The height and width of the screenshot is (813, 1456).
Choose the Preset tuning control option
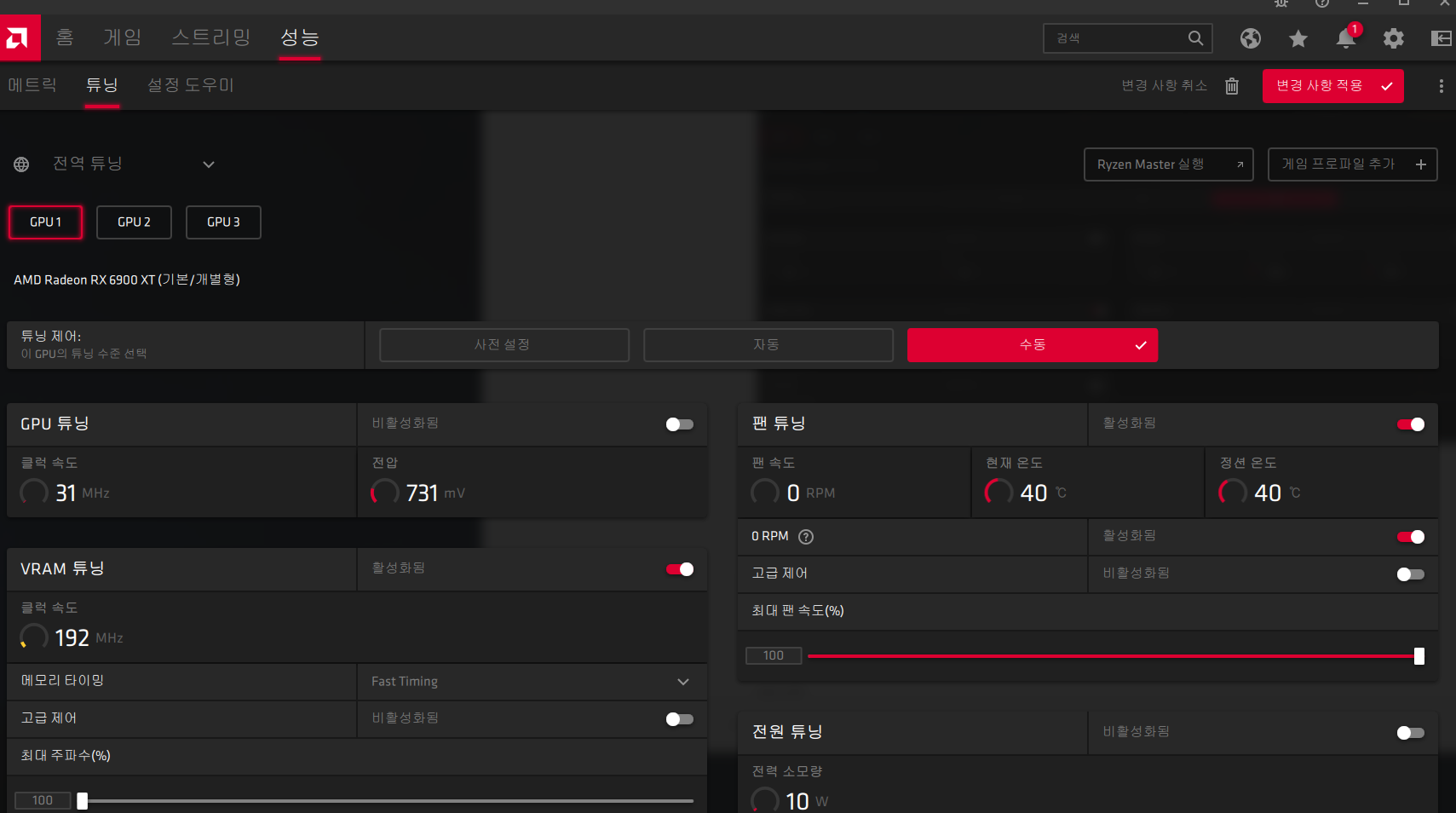pos(504,345)
